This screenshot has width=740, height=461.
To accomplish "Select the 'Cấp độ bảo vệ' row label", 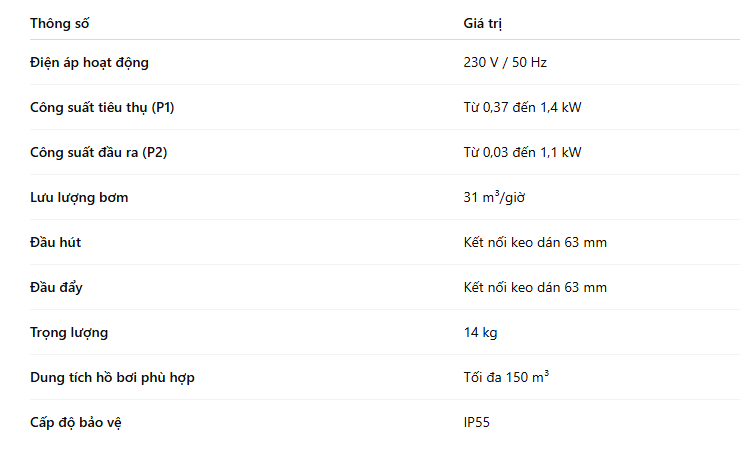I will click(76, 422).
